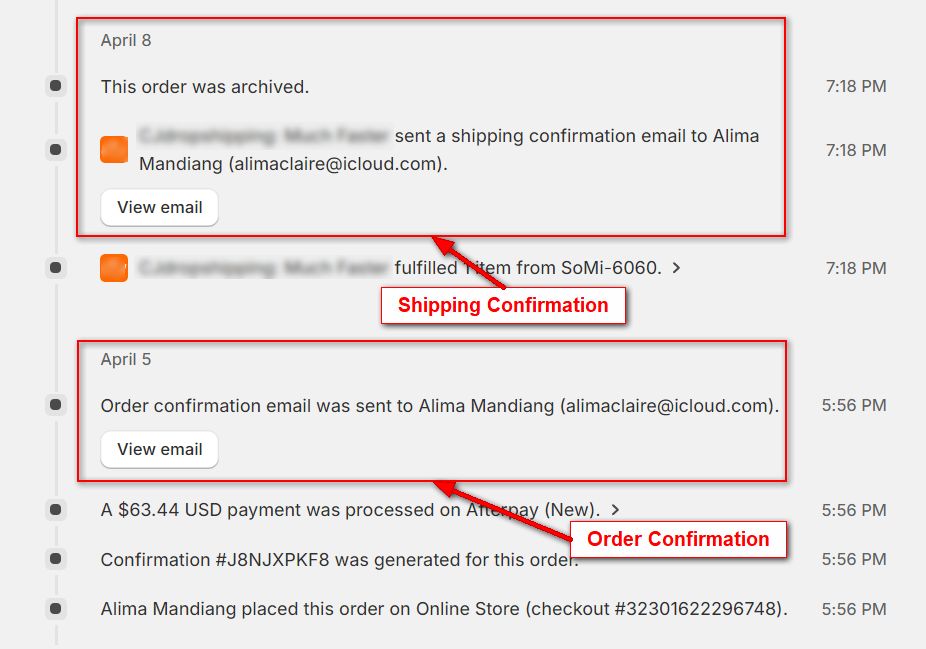Click timeline bullet for 'This order was archived'
Screen dimensions: 926x649
pyautogui.click(x=56, y=87)
